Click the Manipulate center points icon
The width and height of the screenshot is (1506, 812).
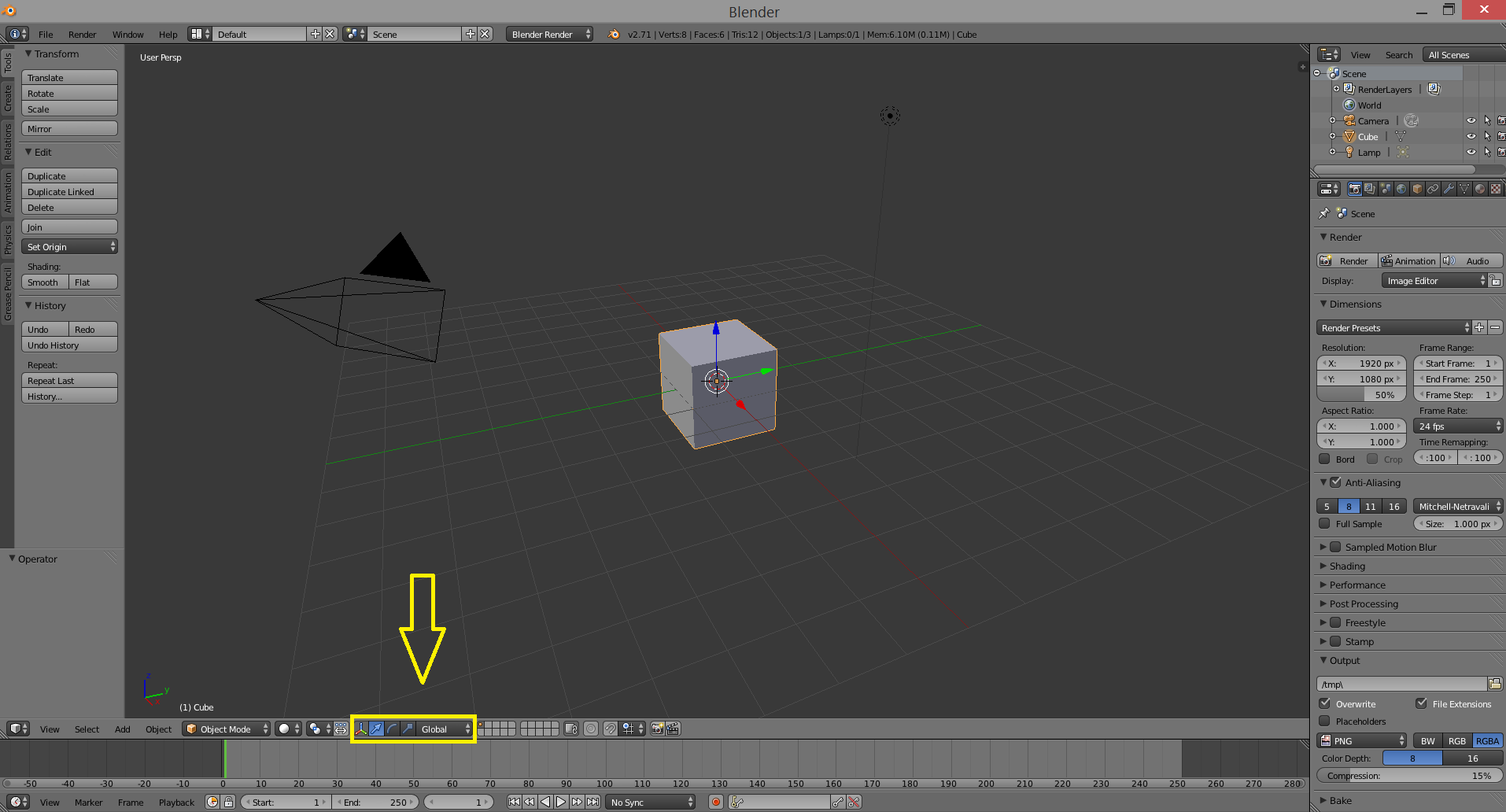click(341, 729)
